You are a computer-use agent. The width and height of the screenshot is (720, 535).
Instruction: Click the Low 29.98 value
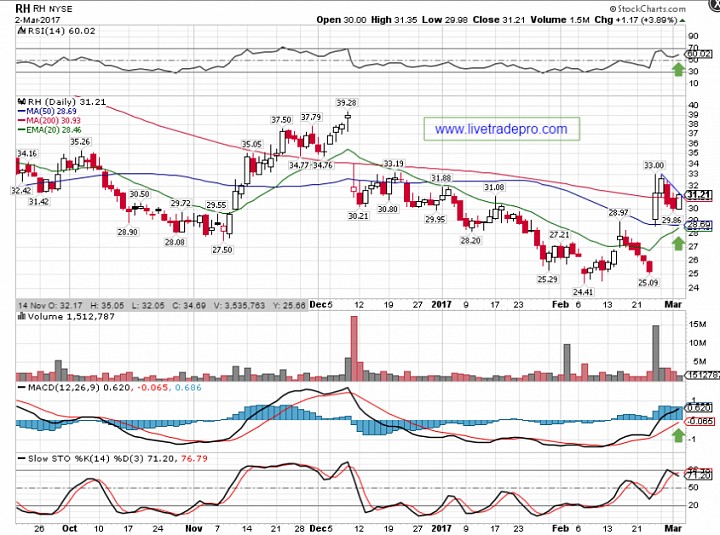coord(445,20)
